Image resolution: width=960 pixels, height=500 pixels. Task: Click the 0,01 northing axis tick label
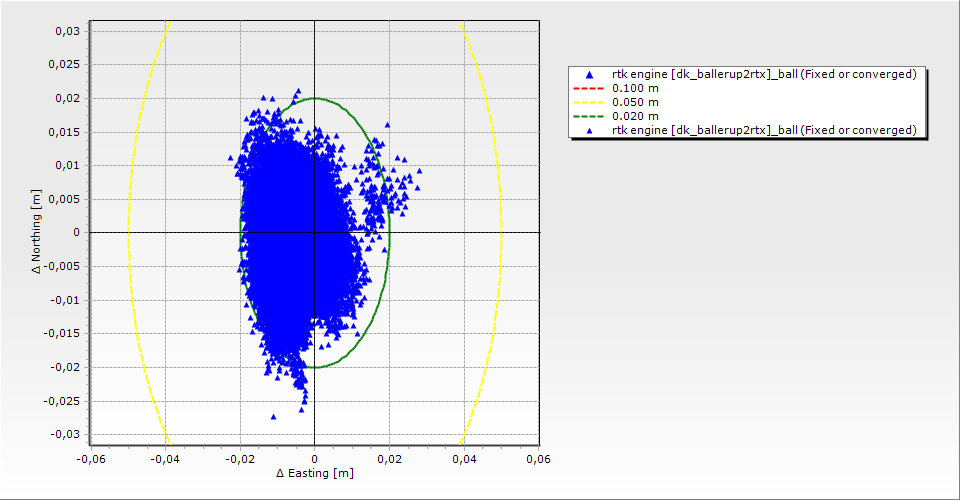67,165
